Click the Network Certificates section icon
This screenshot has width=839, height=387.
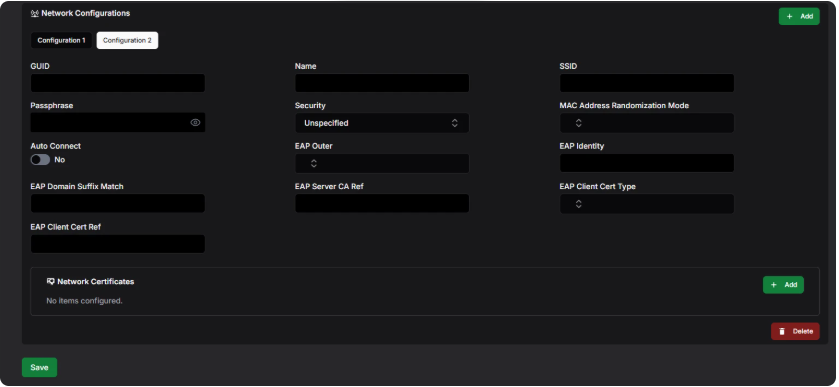tap(51, 282)
